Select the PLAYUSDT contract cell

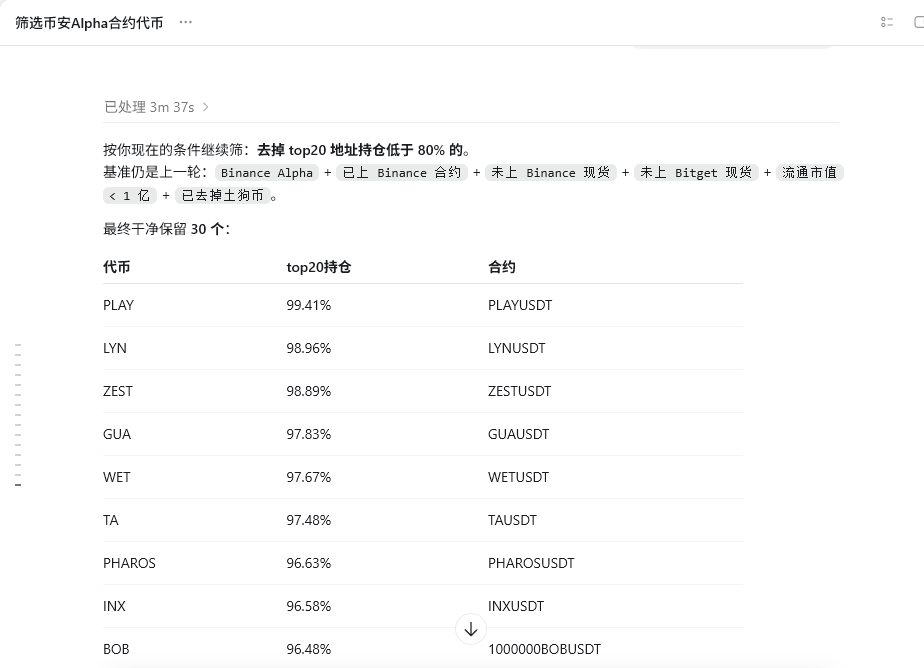(x=520, y=305)
